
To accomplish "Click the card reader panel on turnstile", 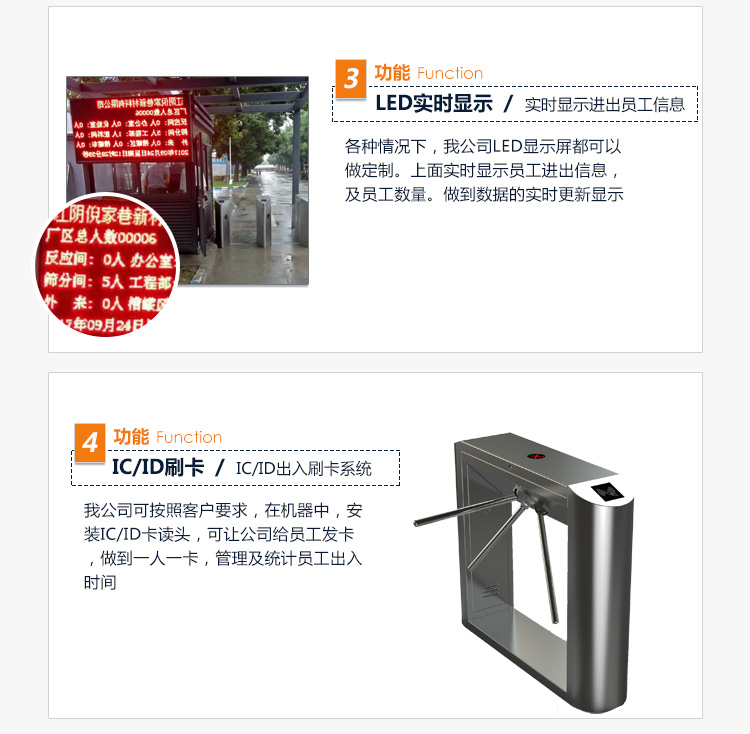I will (x=607, y=492).
